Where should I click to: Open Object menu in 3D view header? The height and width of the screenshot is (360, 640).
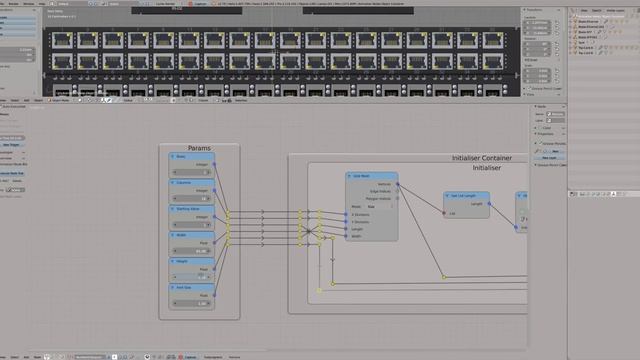tap(38, 100)
